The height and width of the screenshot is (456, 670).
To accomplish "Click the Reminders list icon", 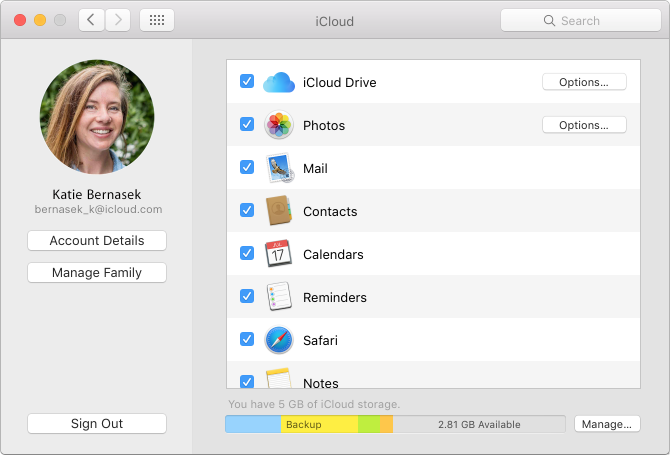I will (x=279, y=297).
